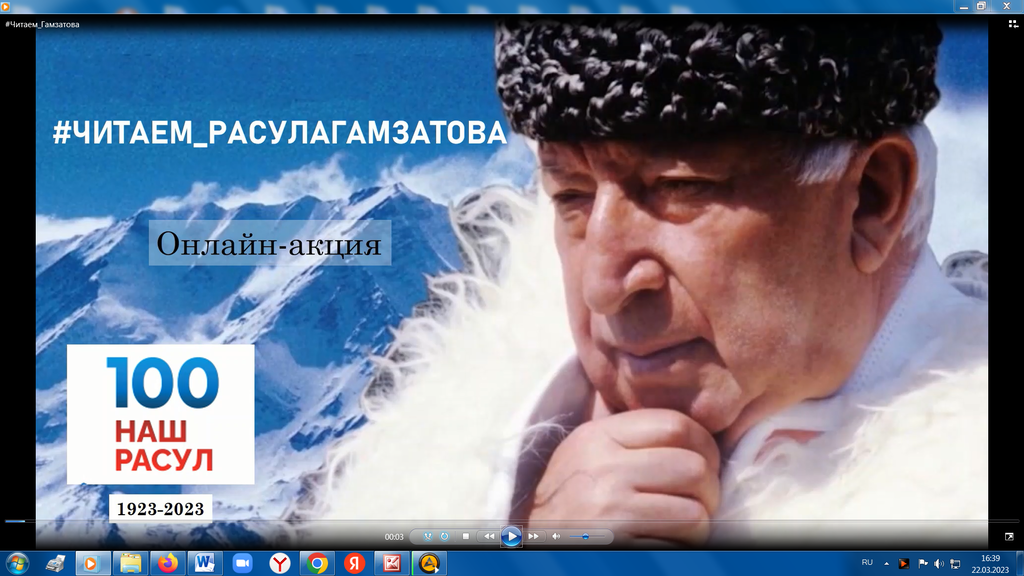Open Google Chrome from the taskbar
Image resolution: width=1024 pixels, height=576 pixels.
click(x=317, y=563)
